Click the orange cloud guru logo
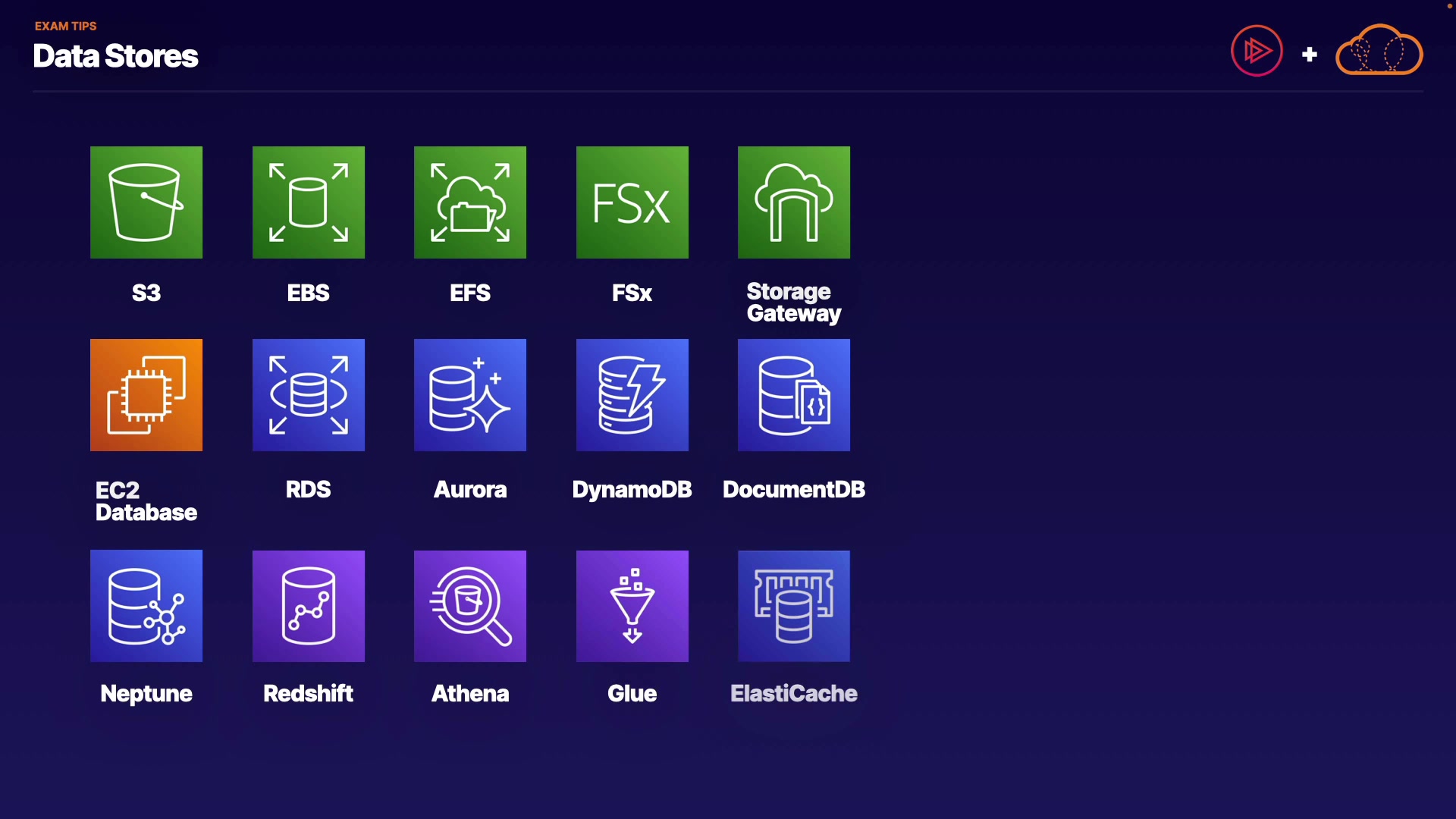Image resolution: width=1456 pixels, height=819 pixels. (x=1379, y=51)
